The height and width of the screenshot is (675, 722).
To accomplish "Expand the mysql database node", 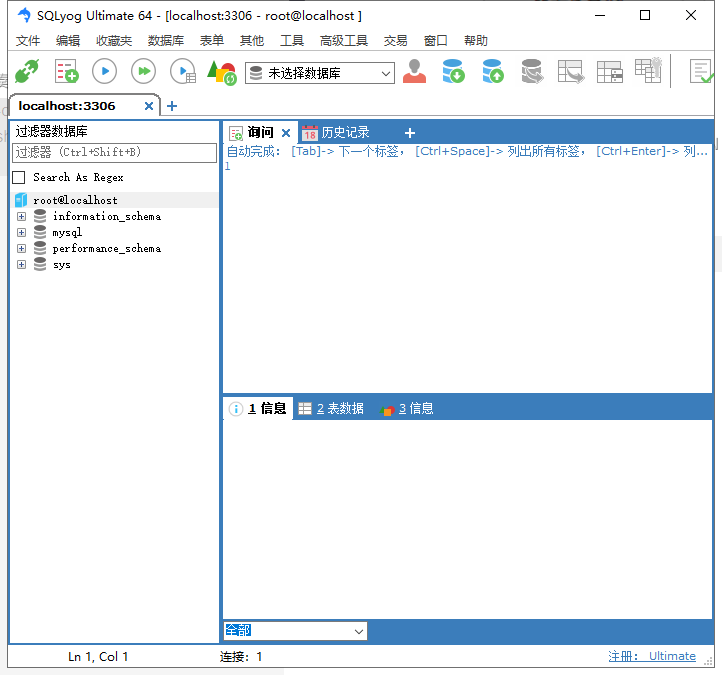I will click(x=21, y=232).
